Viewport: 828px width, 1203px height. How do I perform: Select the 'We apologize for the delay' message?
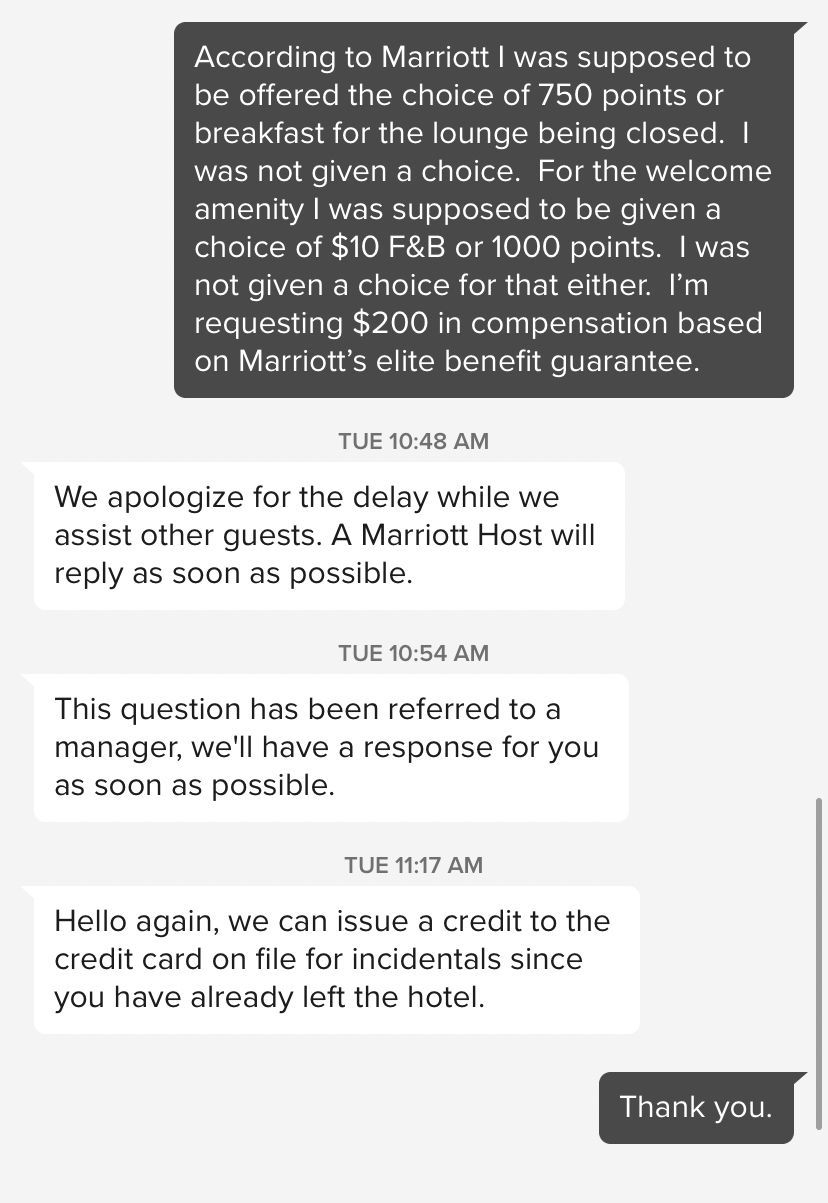tap(329, 535)
